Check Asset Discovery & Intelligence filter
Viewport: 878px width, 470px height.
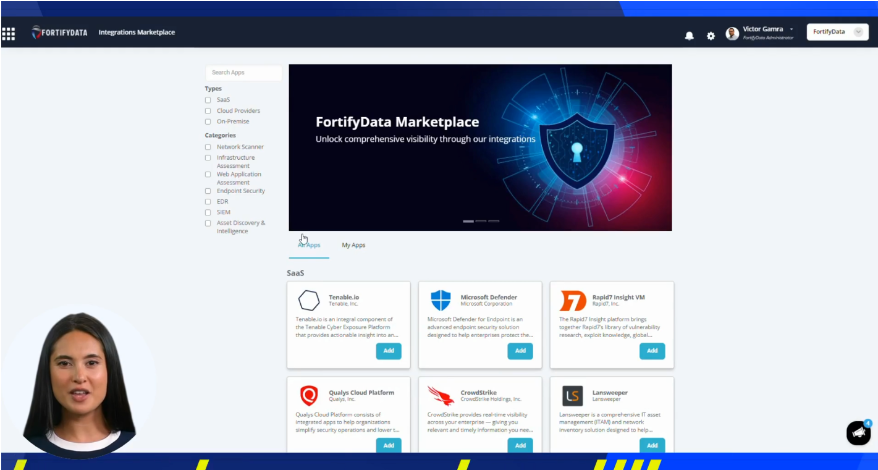(208, 223)
